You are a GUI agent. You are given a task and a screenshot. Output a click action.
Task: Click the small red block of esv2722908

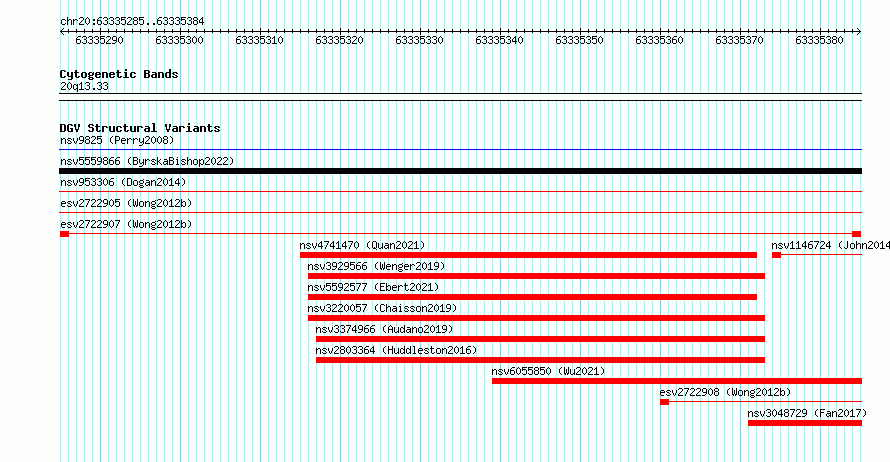(664, 402)
